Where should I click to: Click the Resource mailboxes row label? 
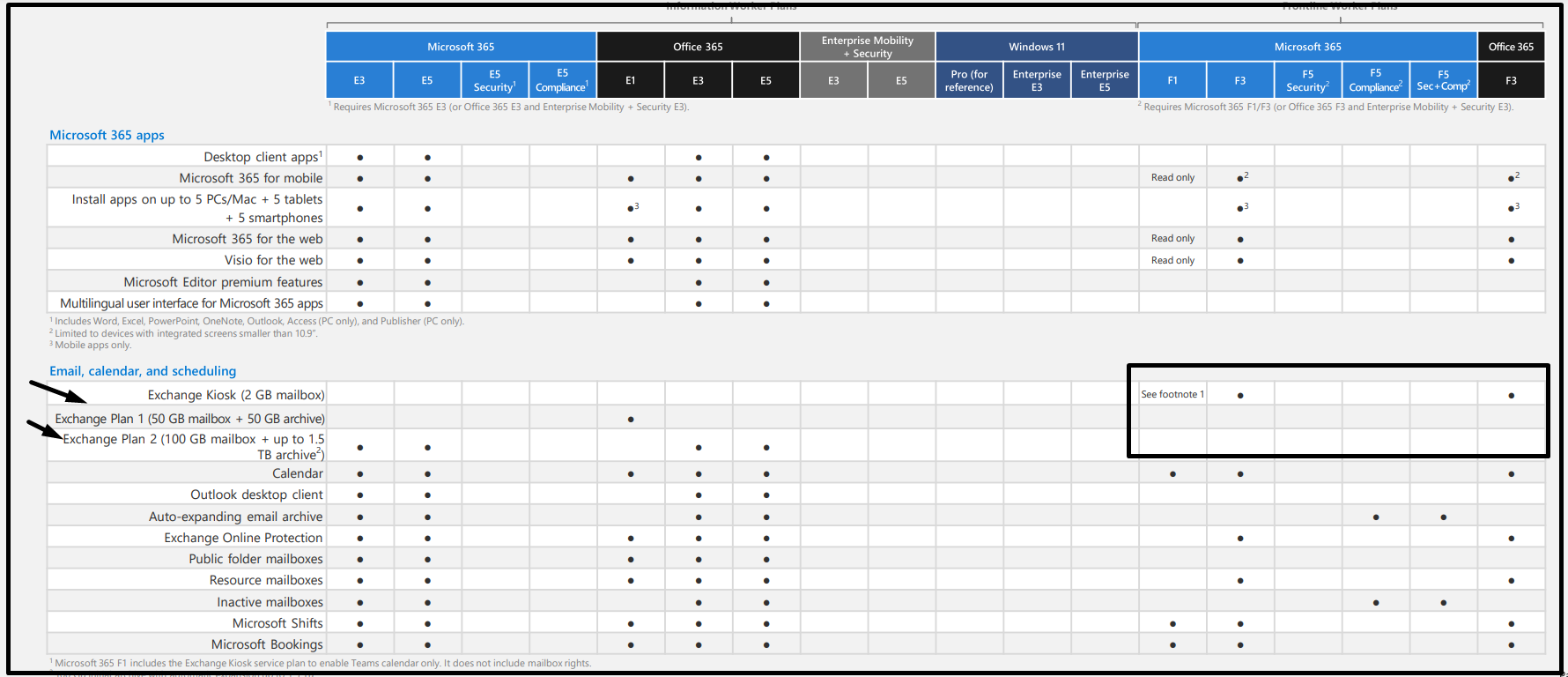pyautogui.click(x=266, y=580)
